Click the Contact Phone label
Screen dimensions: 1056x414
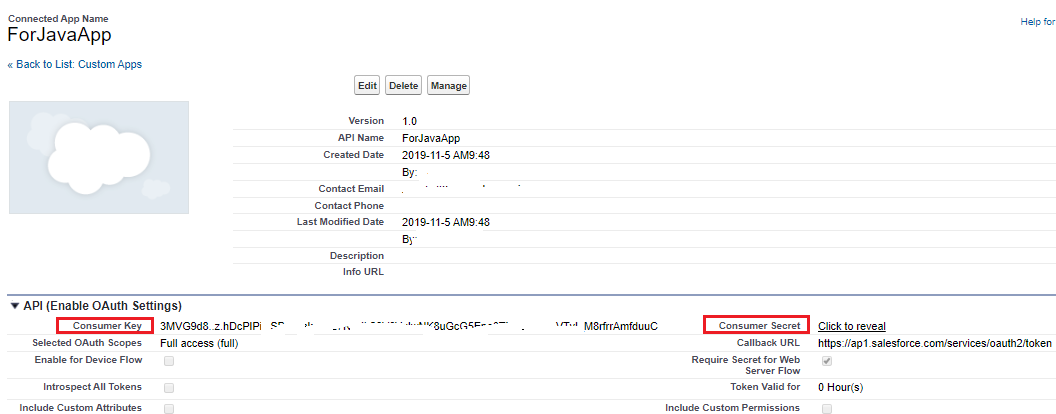(349, 205)
